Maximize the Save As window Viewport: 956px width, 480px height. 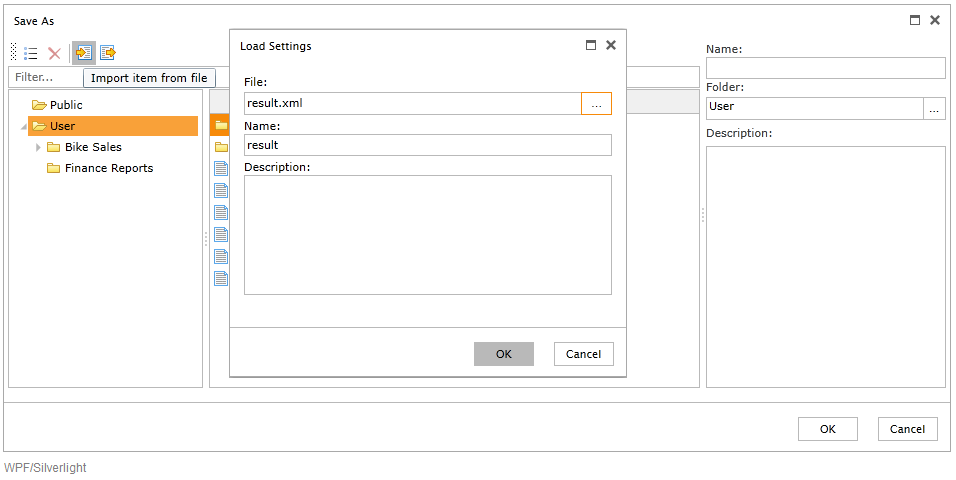tap(915, 20)
